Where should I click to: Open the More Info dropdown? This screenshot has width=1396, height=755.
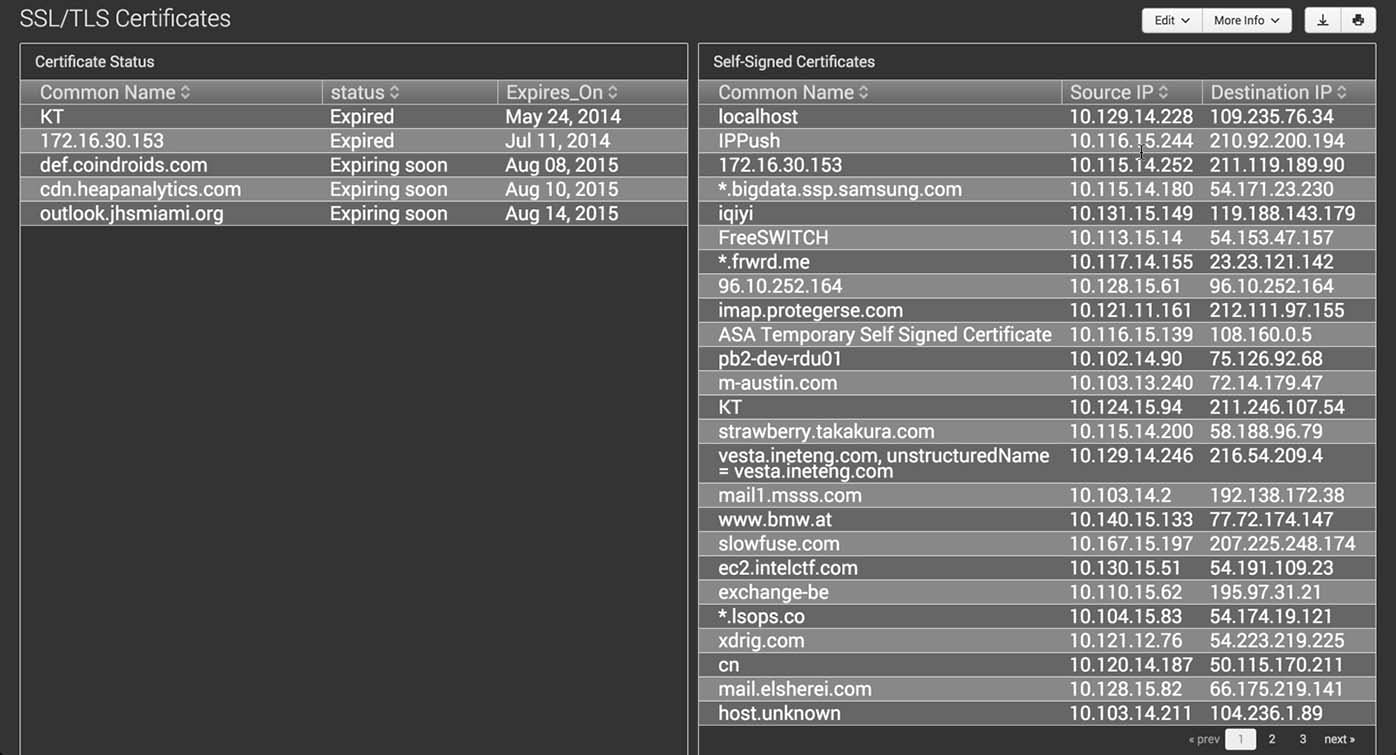click(x=1246, y=20)
